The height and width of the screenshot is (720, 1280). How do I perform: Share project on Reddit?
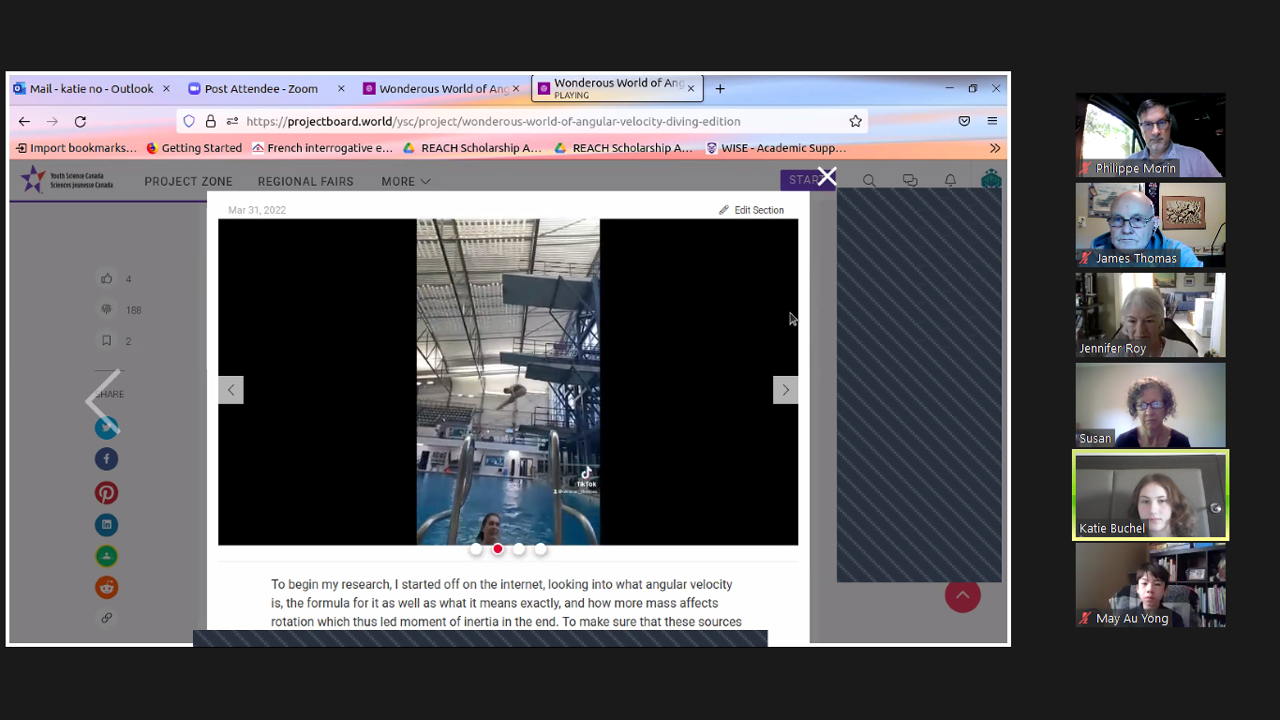(106, 588)
